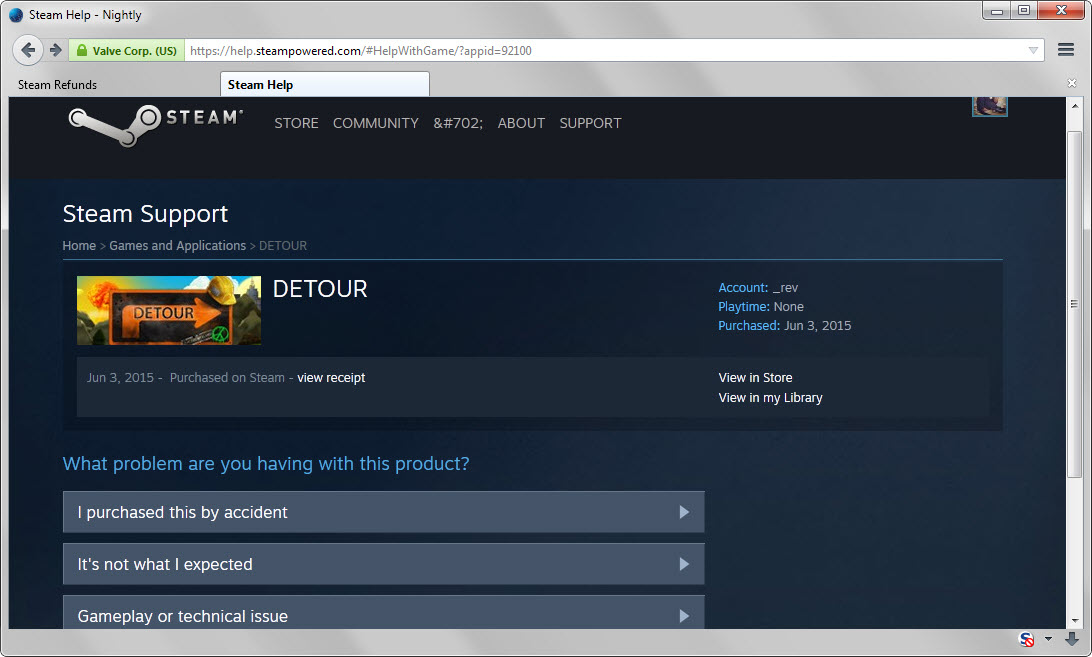1092x657 pixels.
Task: Click the arrow on 'It's not what I expected'
Action: 684,564
